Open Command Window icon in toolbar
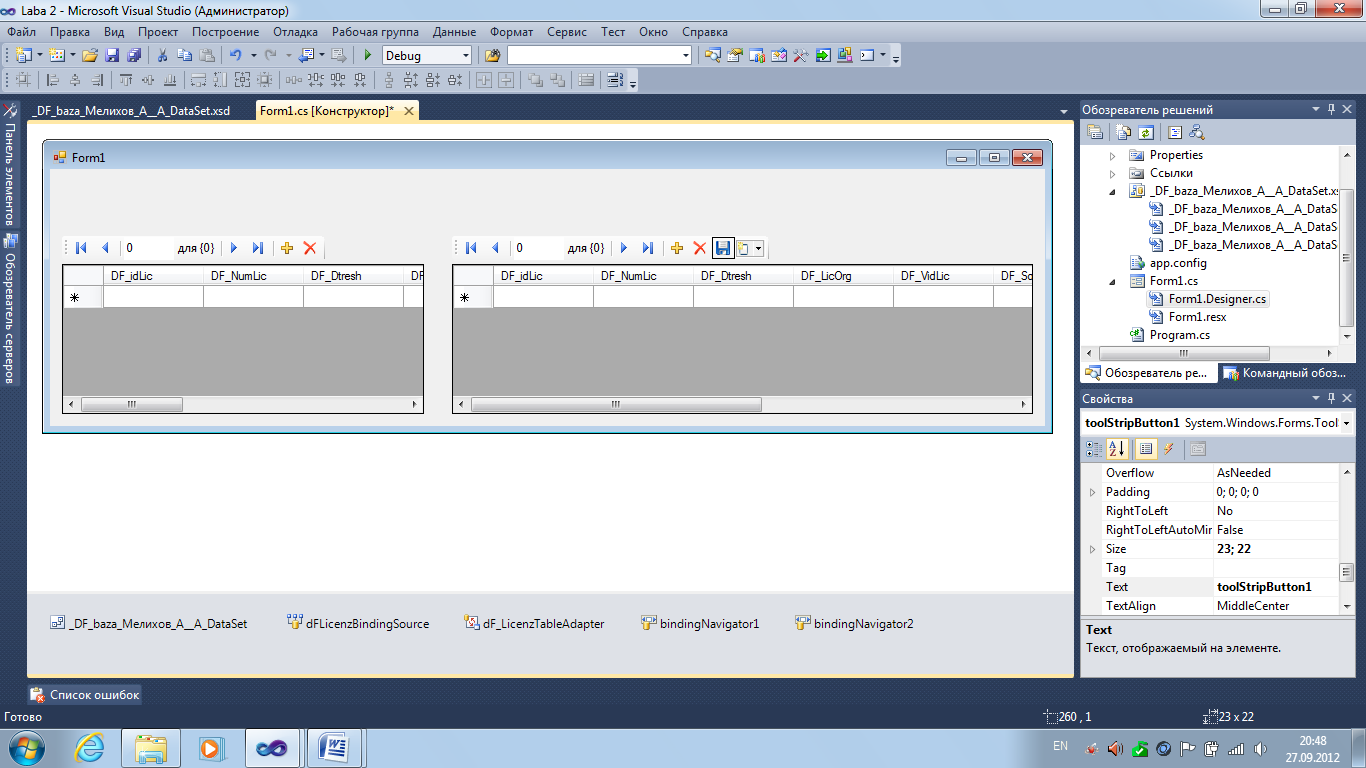This screenshot has height=768, width=1366. (867, 56)
